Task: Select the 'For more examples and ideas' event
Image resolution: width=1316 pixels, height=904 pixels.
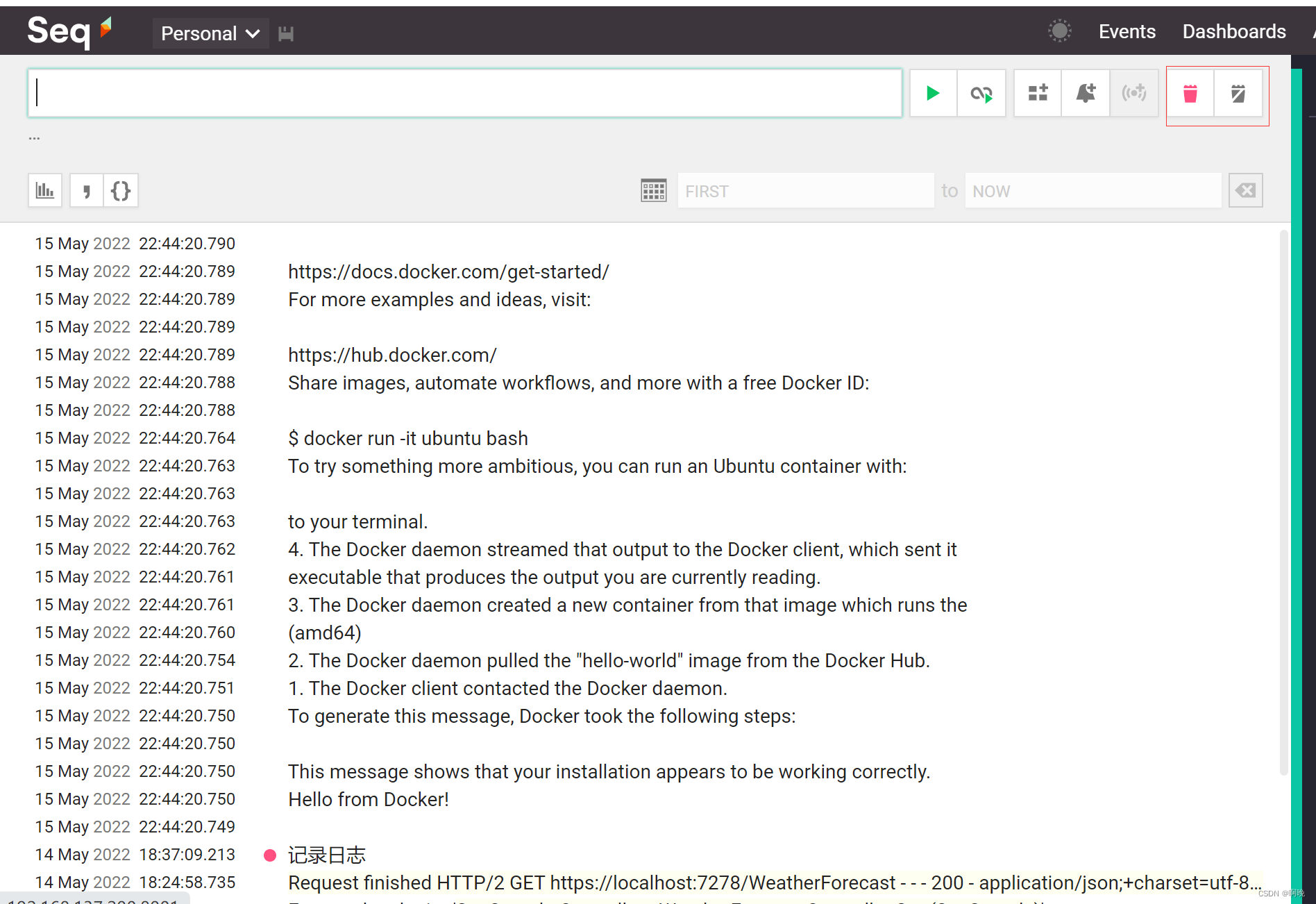Action: coord(439,299)
